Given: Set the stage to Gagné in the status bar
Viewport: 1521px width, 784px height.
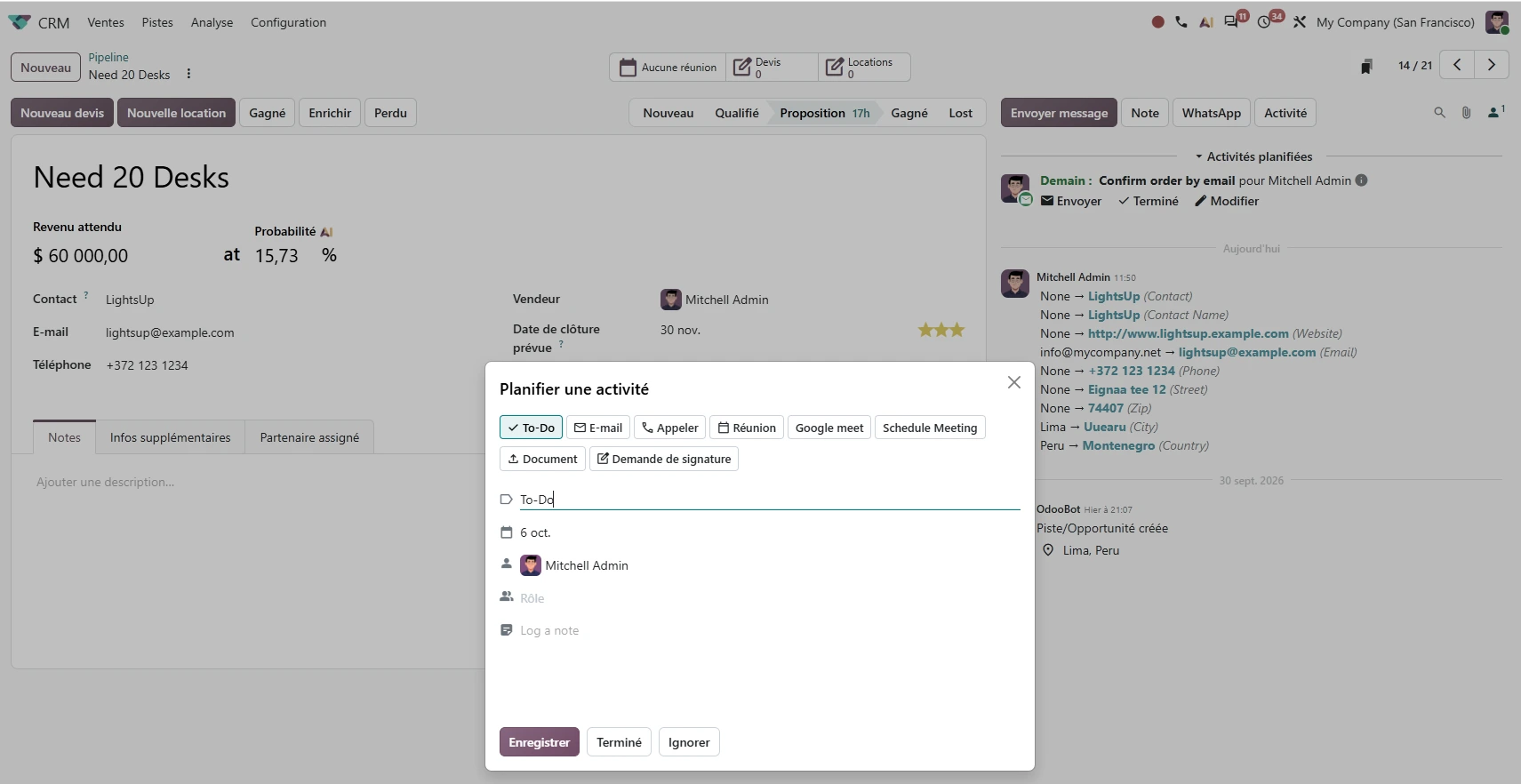Looking at the screenshot, I should point(909,113).
